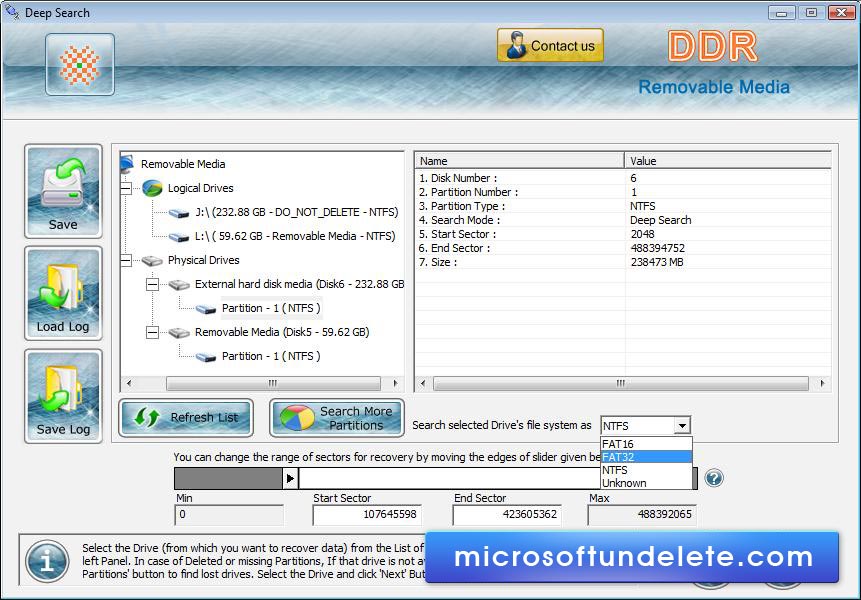Click the '5. Start Sector :' row
861x600 pixels.
pos(623,234)
